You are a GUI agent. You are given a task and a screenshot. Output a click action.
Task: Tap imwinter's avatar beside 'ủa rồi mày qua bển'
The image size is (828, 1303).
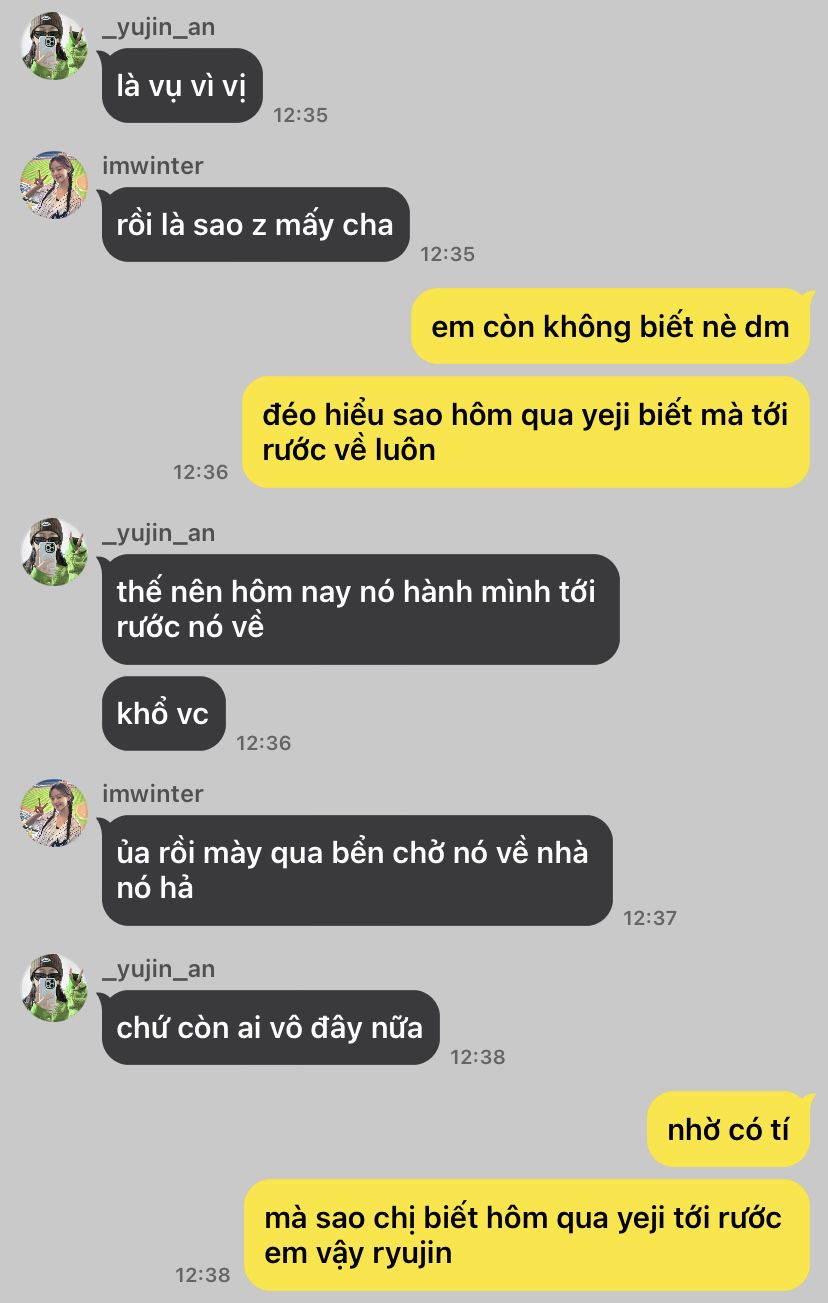[x=54, y=813]
